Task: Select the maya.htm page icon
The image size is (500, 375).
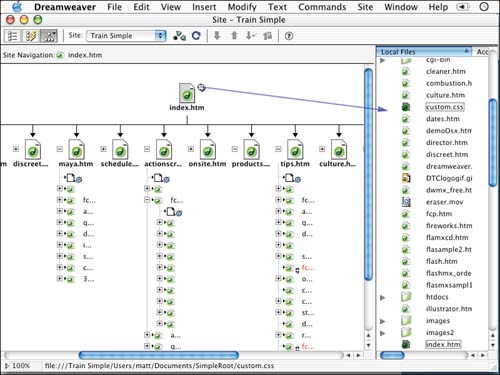Action: [x=76, y=149]
